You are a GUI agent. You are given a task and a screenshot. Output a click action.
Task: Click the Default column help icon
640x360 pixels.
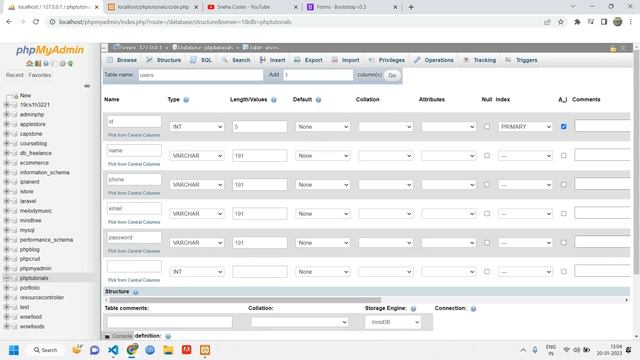coord(318,100)
